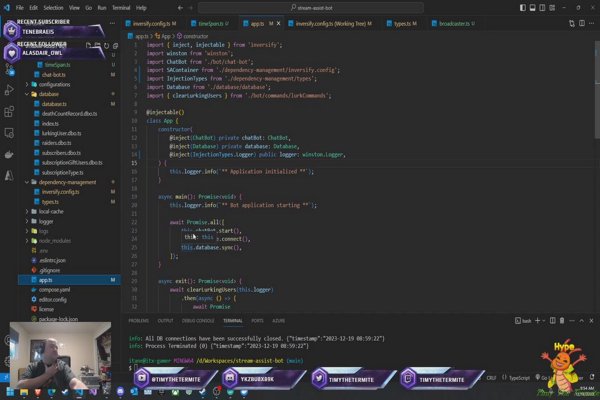Go forward using the navigation arrow
The image size is (600, 400).
tap(191, 8)
